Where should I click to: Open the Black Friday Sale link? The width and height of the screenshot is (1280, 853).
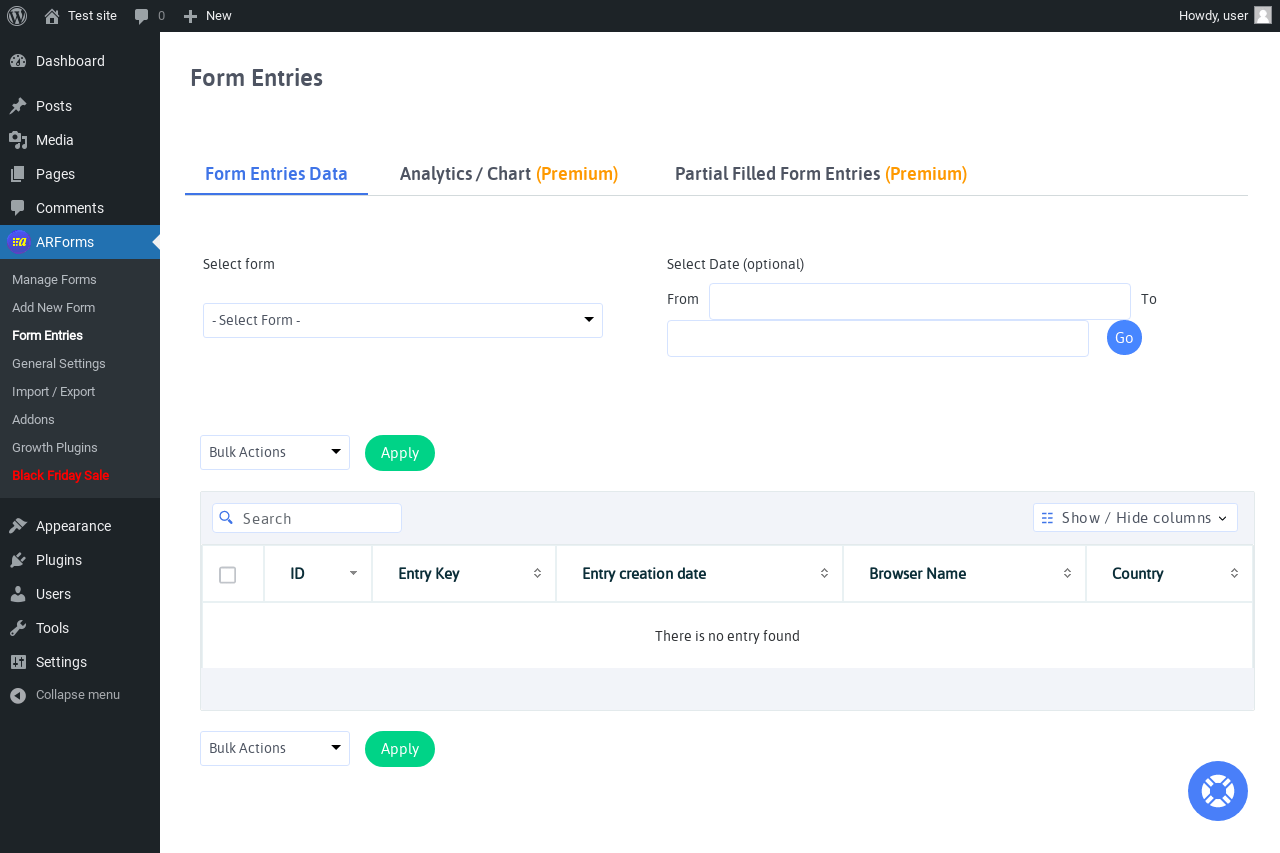point(61,476)
